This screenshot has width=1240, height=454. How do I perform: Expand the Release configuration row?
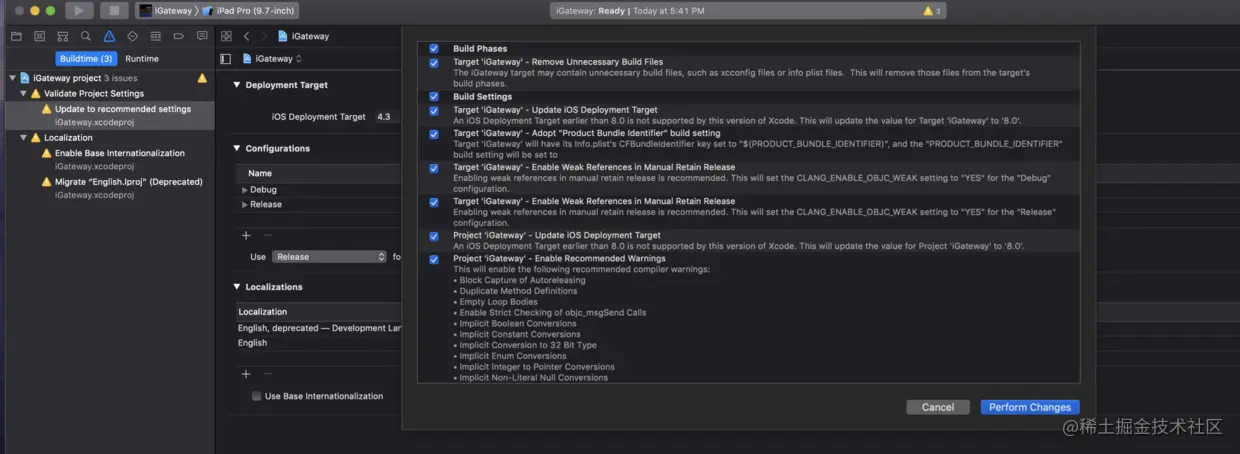(x=244, y=204)
